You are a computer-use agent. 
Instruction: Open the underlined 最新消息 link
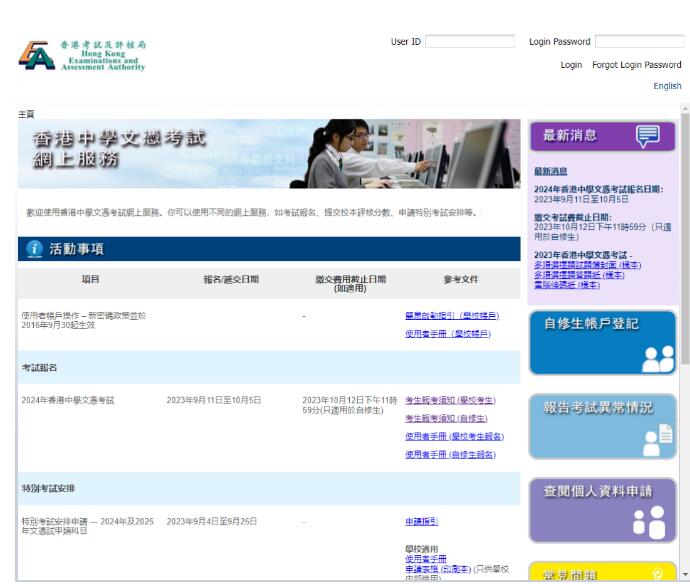tap(551, 171)
